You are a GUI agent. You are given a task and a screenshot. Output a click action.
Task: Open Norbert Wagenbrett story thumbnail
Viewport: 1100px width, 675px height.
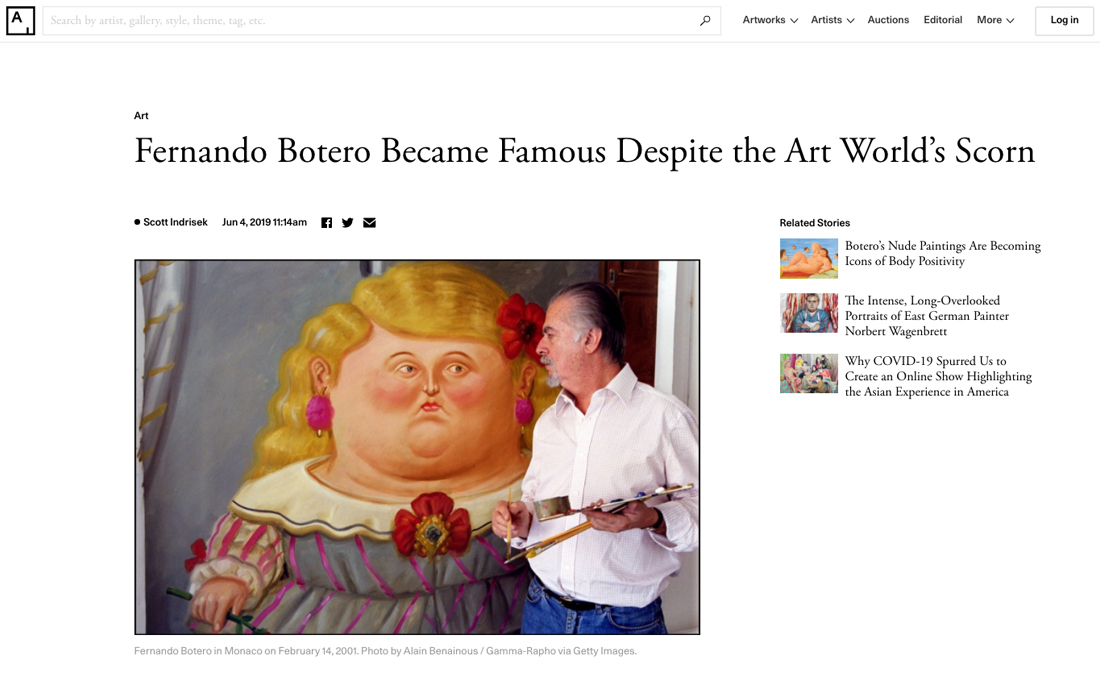pyautogui.click(x=808, y=313)
